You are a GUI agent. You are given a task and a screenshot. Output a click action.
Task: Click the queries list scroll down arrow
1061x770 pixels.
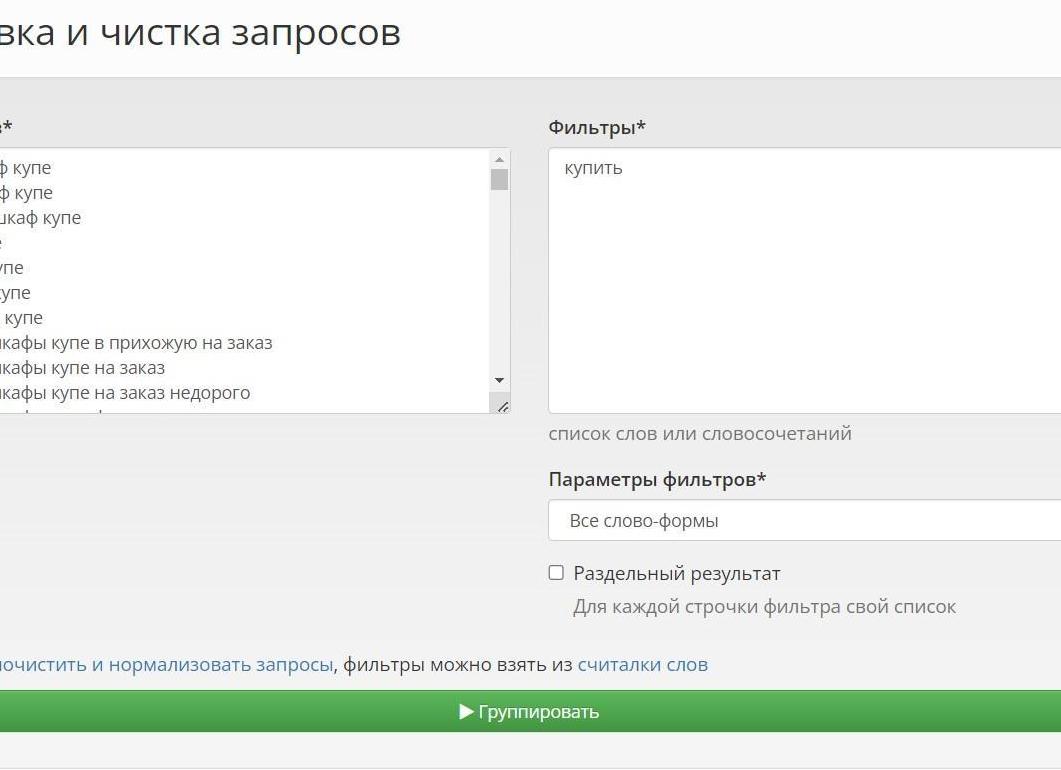pyautogui.click(x=499, y=380)
